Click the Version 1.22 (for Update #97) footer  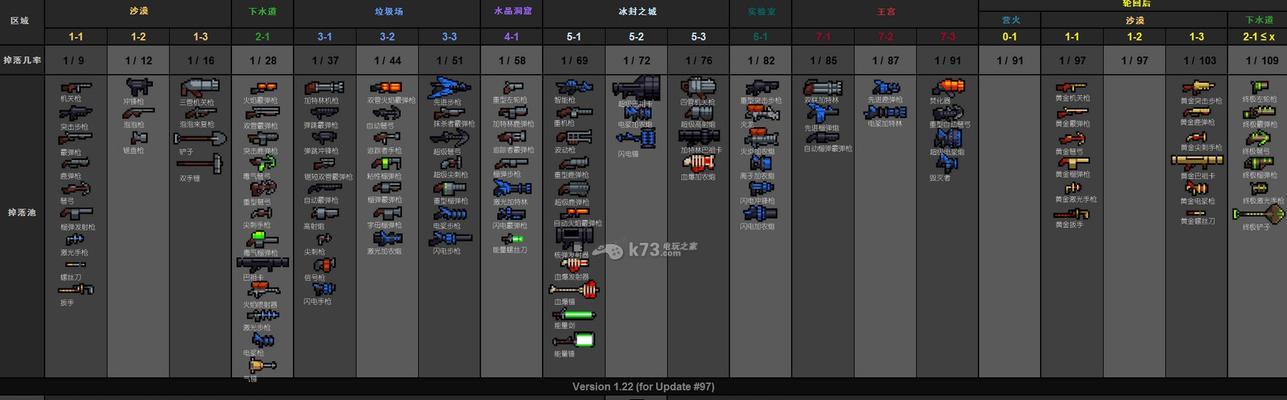point(643,386)
